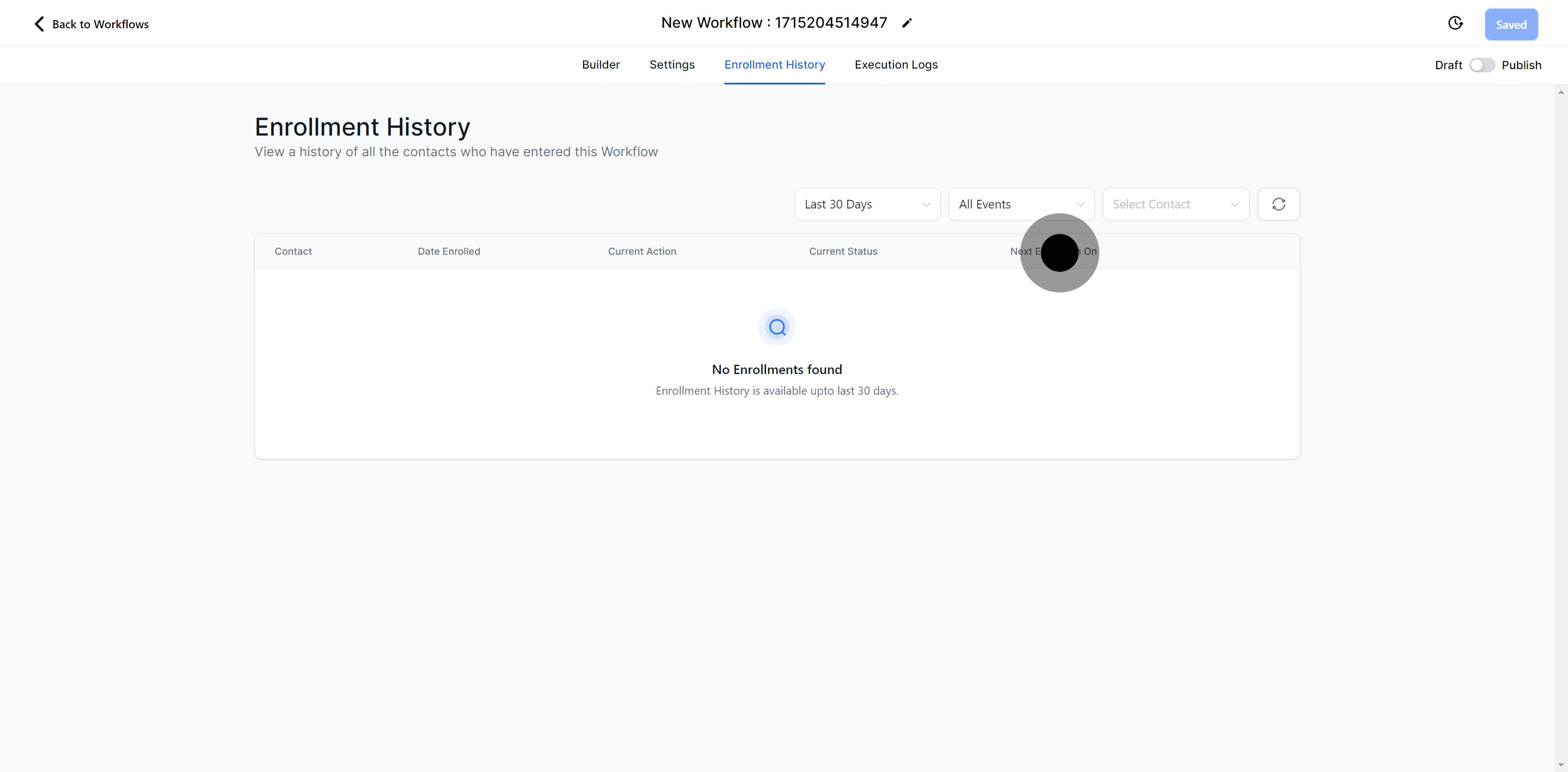The width and height of the screenshot is (1568, 772).
Task: Open the Last 30 Days dropdown
Action: tap(867, 204)
